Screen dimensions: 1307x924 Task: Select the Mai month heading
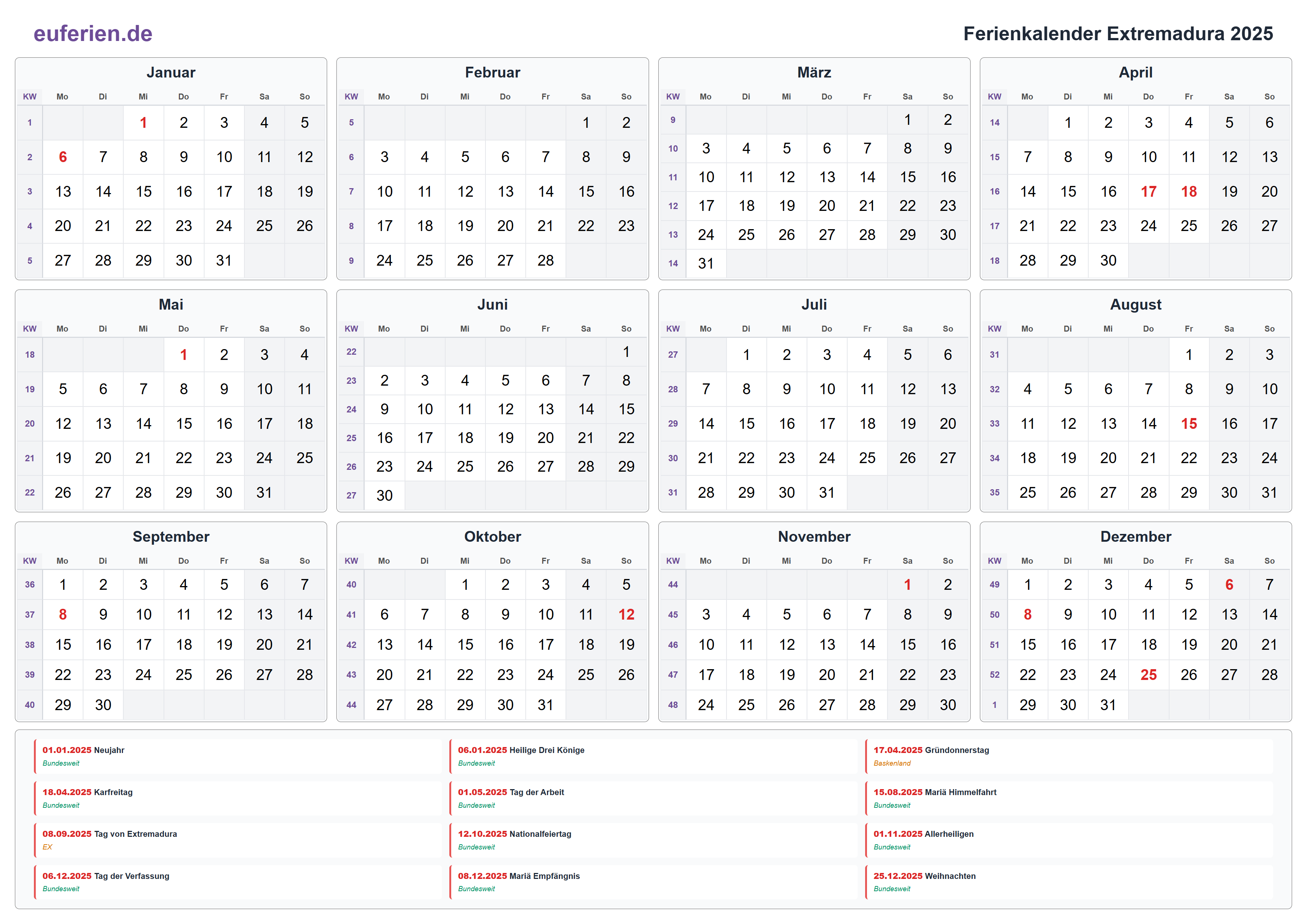coord(171,304)
